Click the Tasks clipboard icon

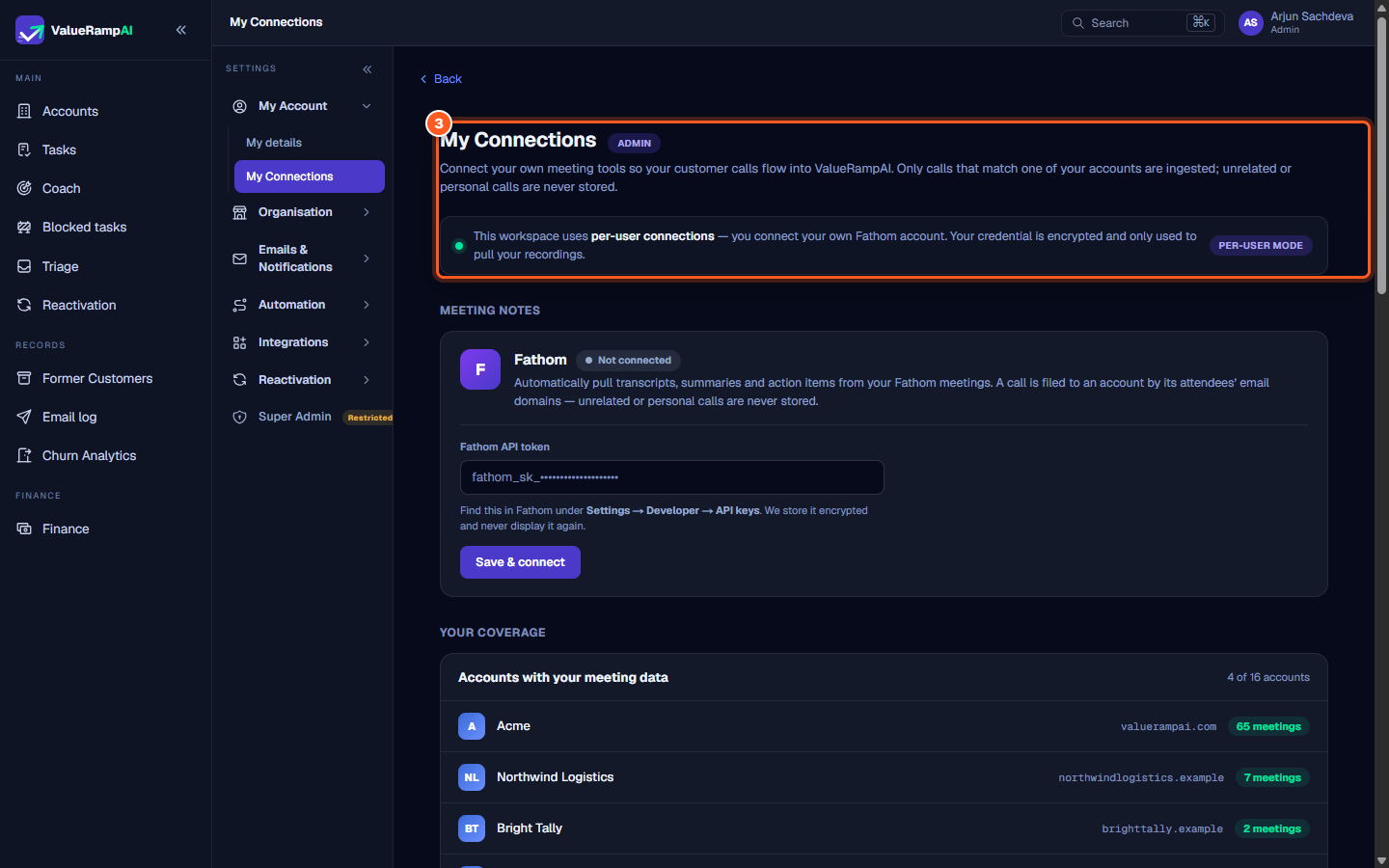pyautogui.click(x=24, y=149)
